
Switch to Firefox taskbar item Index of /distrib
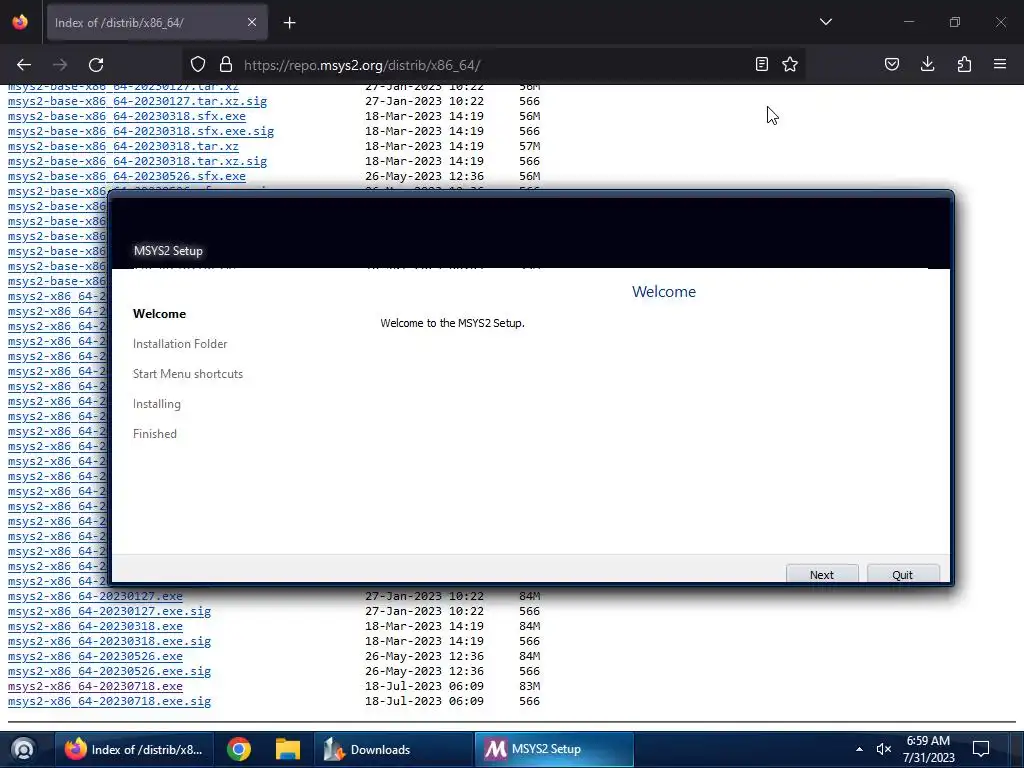[135, 749]
